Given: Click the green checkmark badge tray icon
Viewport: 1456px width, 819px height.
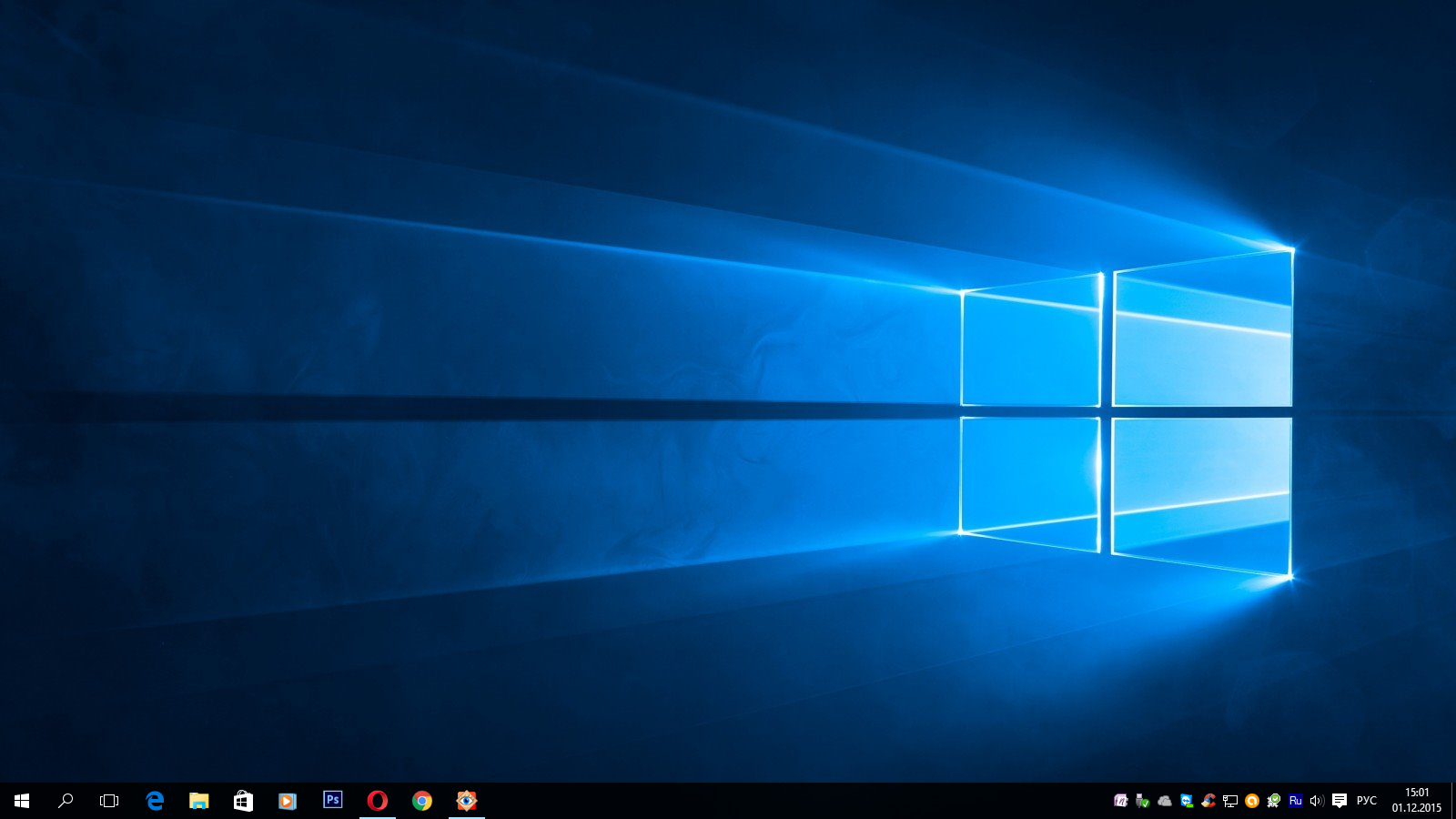Looking at the screenshot, I should point(1274,801).
